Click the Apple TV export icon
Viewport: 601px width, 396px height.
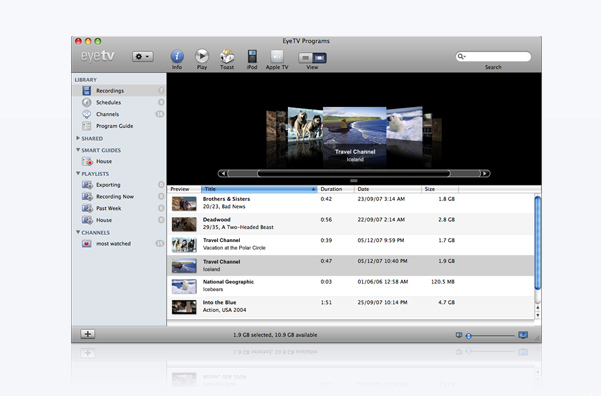pos(277,56)
